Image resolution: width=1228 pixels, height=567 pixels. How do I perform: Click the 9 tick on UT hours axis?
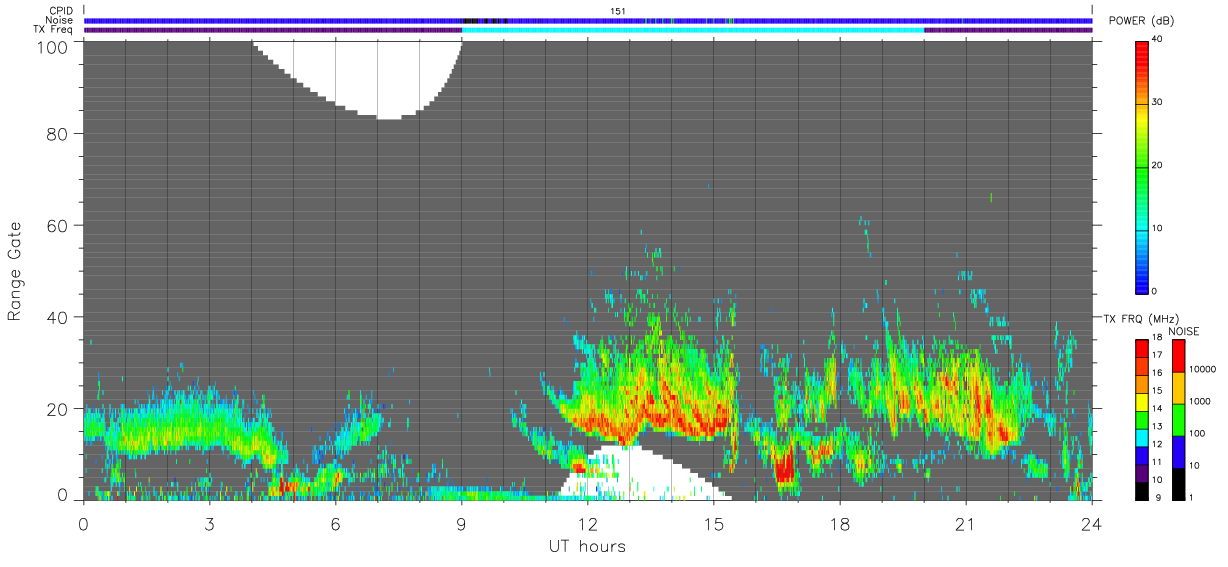point(461,525)
